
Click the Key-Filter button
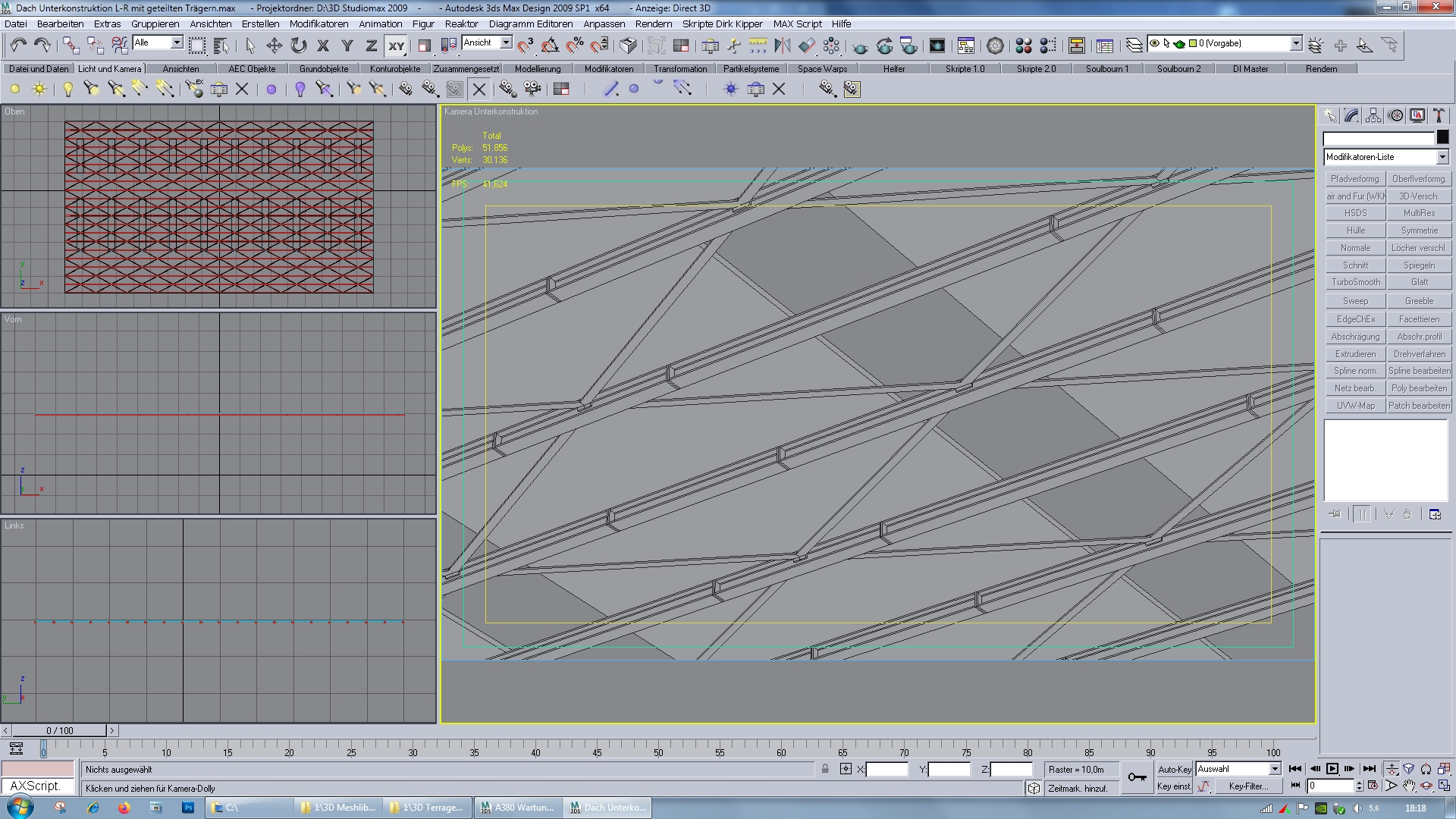1247,786
